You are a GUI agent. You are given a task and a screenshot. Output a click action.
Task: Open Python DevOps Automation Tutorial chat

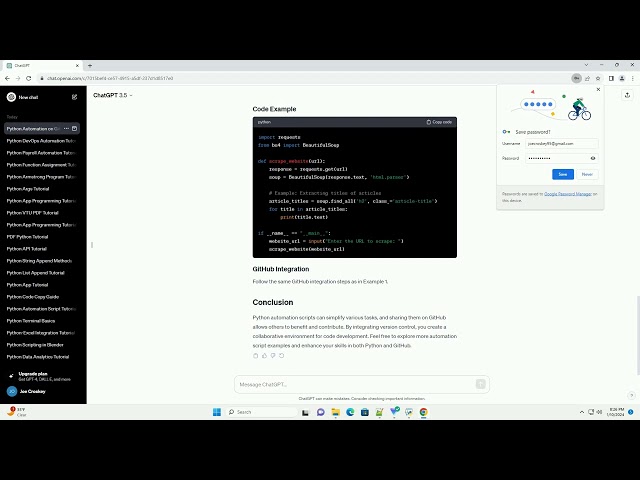(42, 141)
